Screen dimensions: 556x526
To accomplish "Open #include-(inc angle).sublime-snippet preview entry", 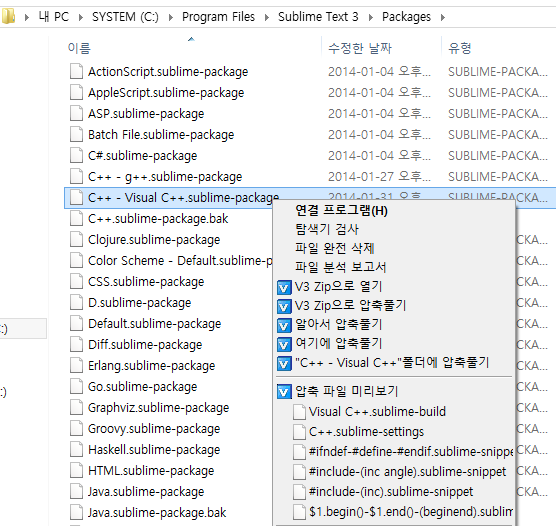I will (x=407, y=471).
